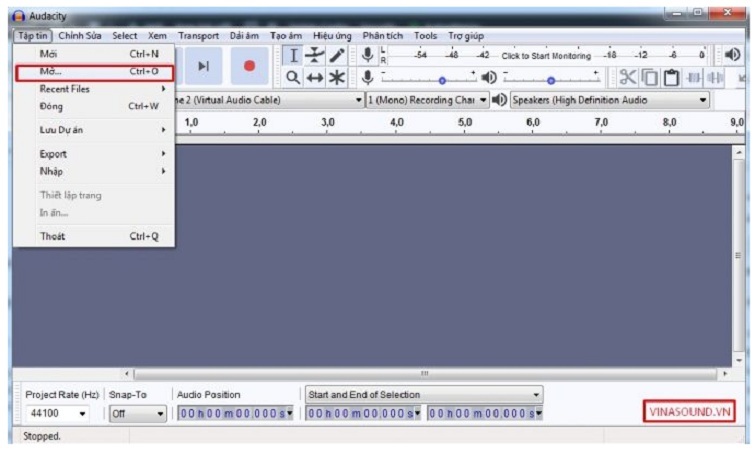Click Click to Start Monitoring meter
This screenshot has height=454, width=755.
pos(545,55)
